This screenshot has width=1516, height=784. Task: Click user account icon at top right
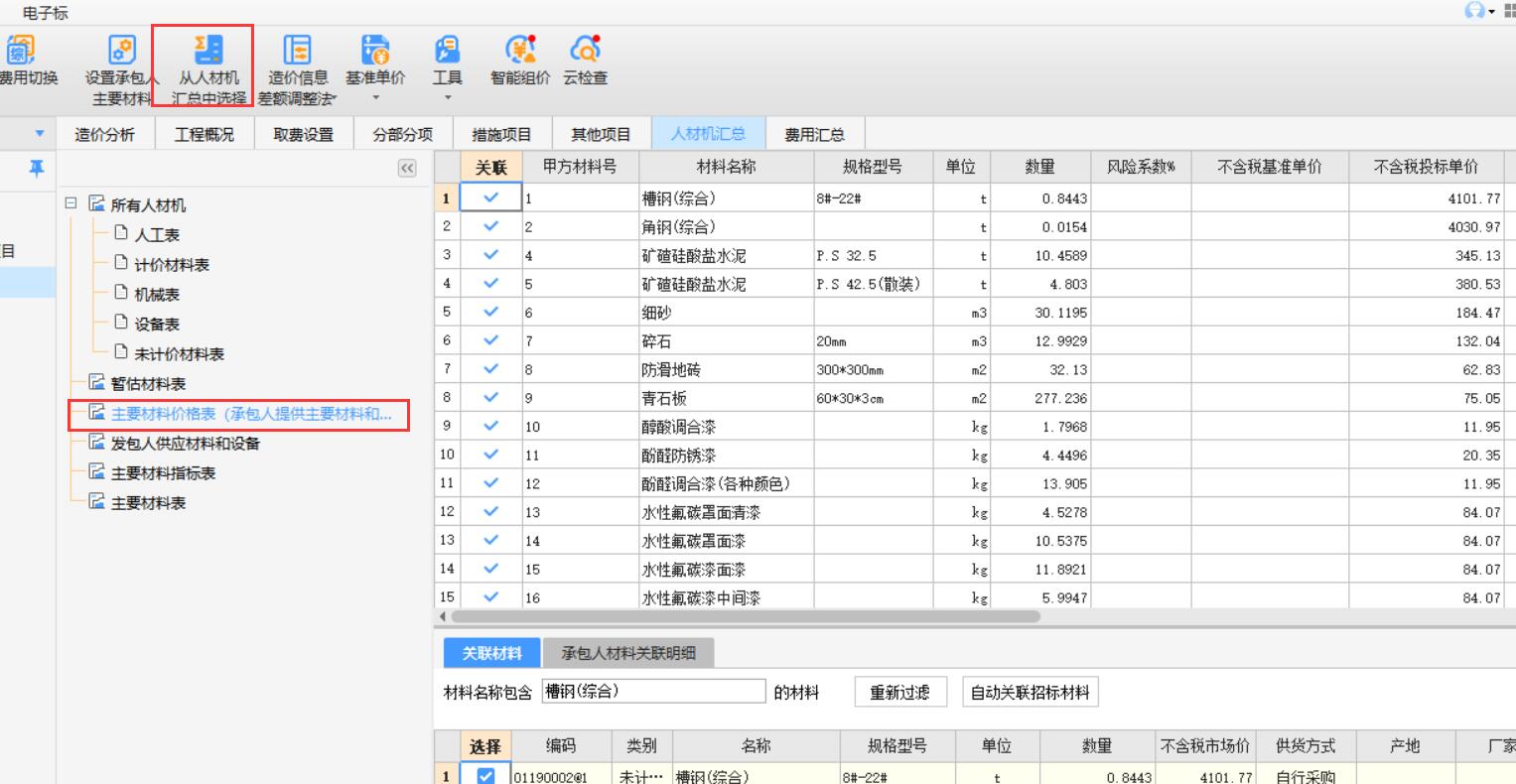click(1474, 10)
